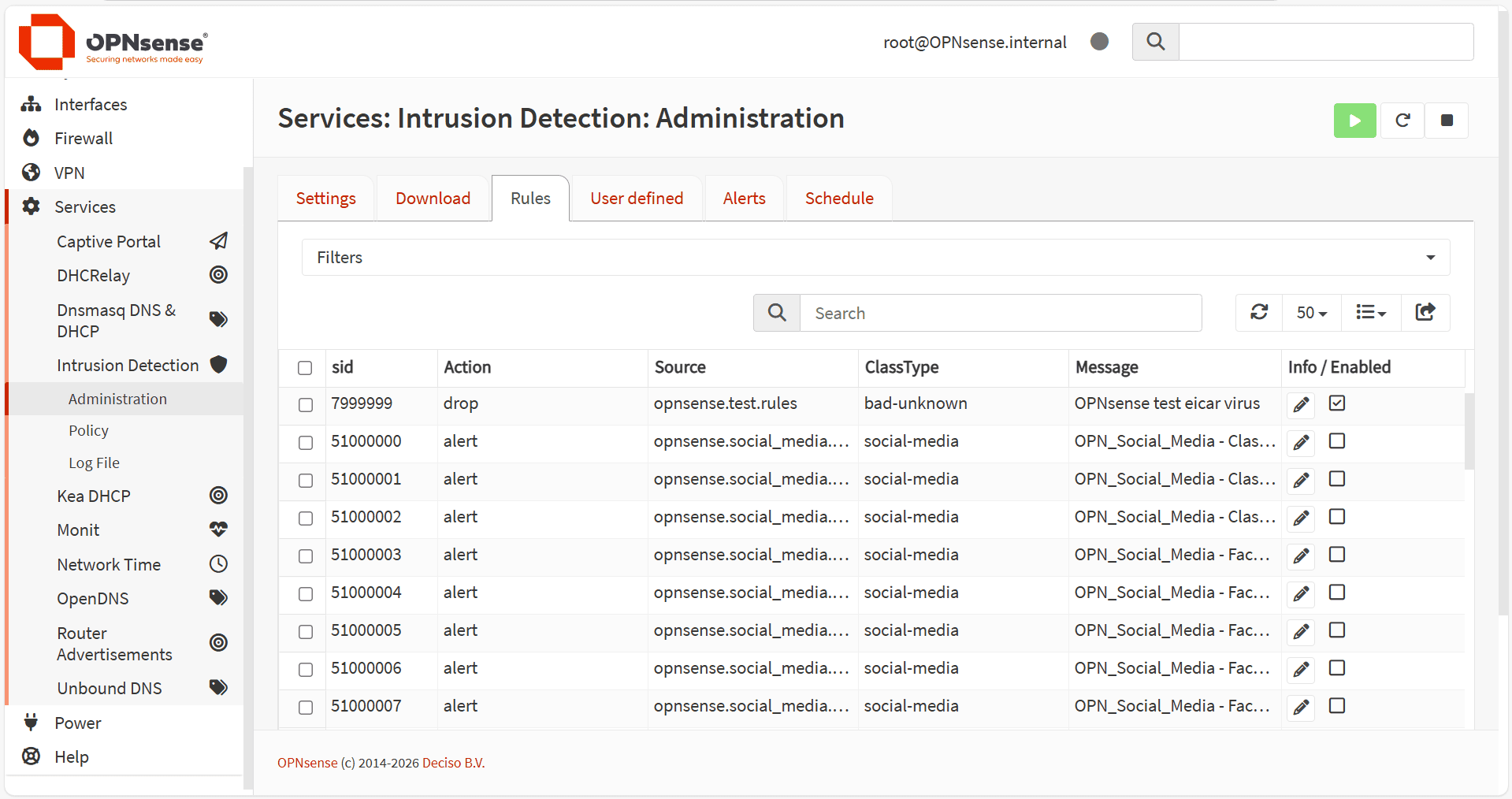Viewport: 1512px width, 799px height.
Task: Open the User defined tab
Action: 637,199
